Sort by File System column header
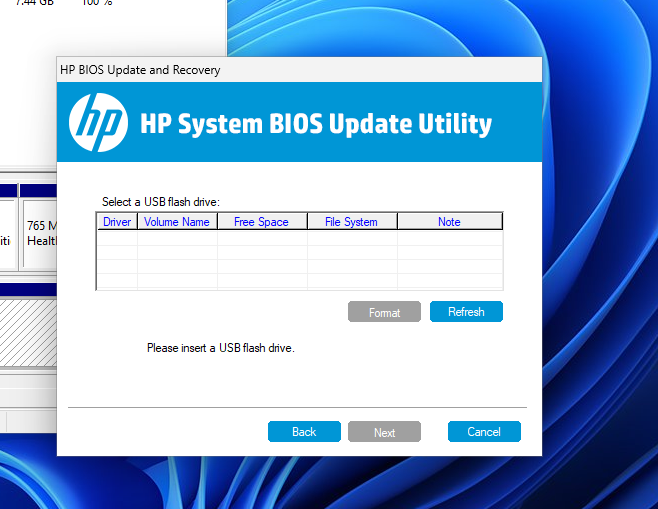This screenshot has width=658, height=509. [352, 222]
